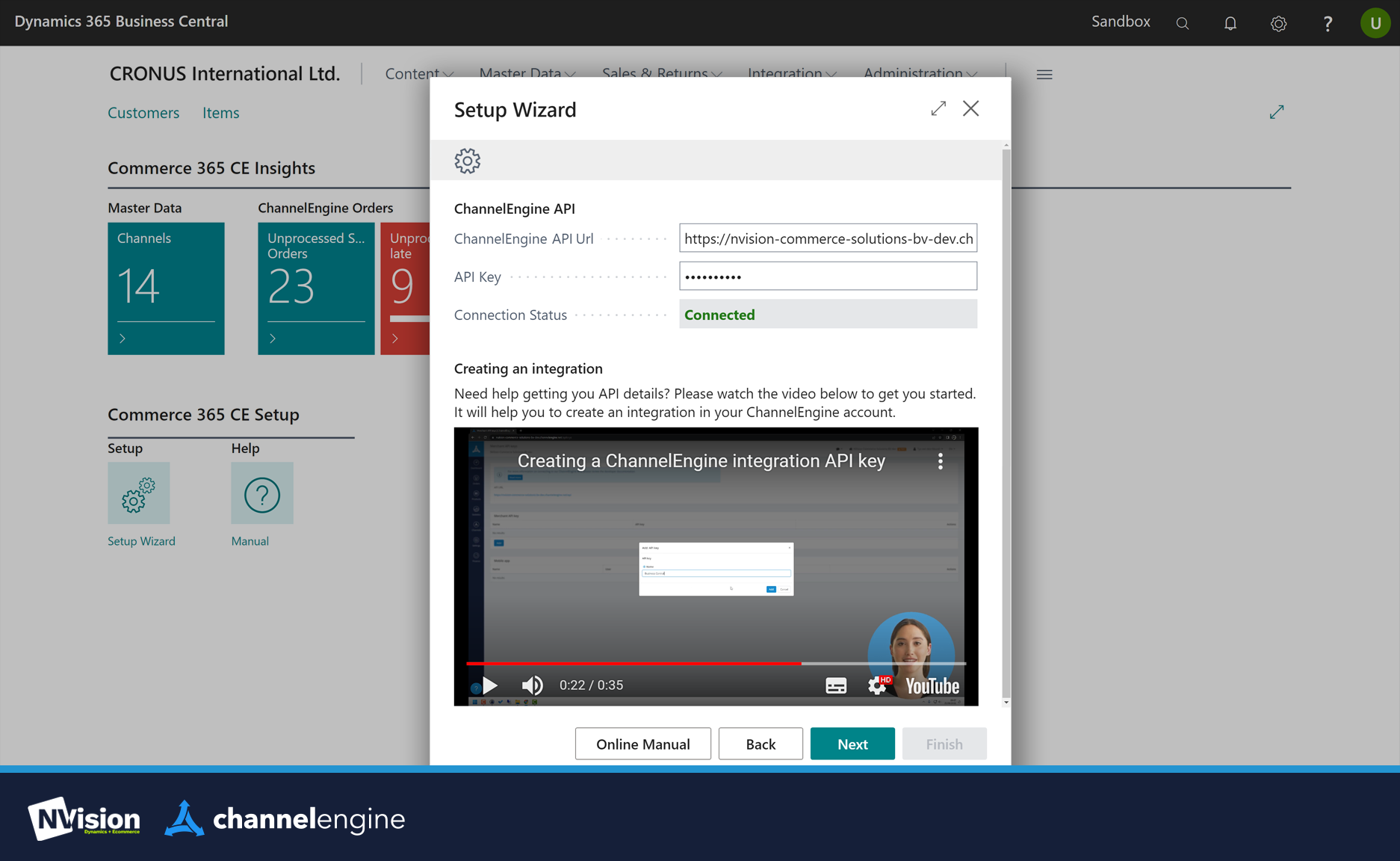
Task: Open video quality settings gear
Action: [877, 685]
